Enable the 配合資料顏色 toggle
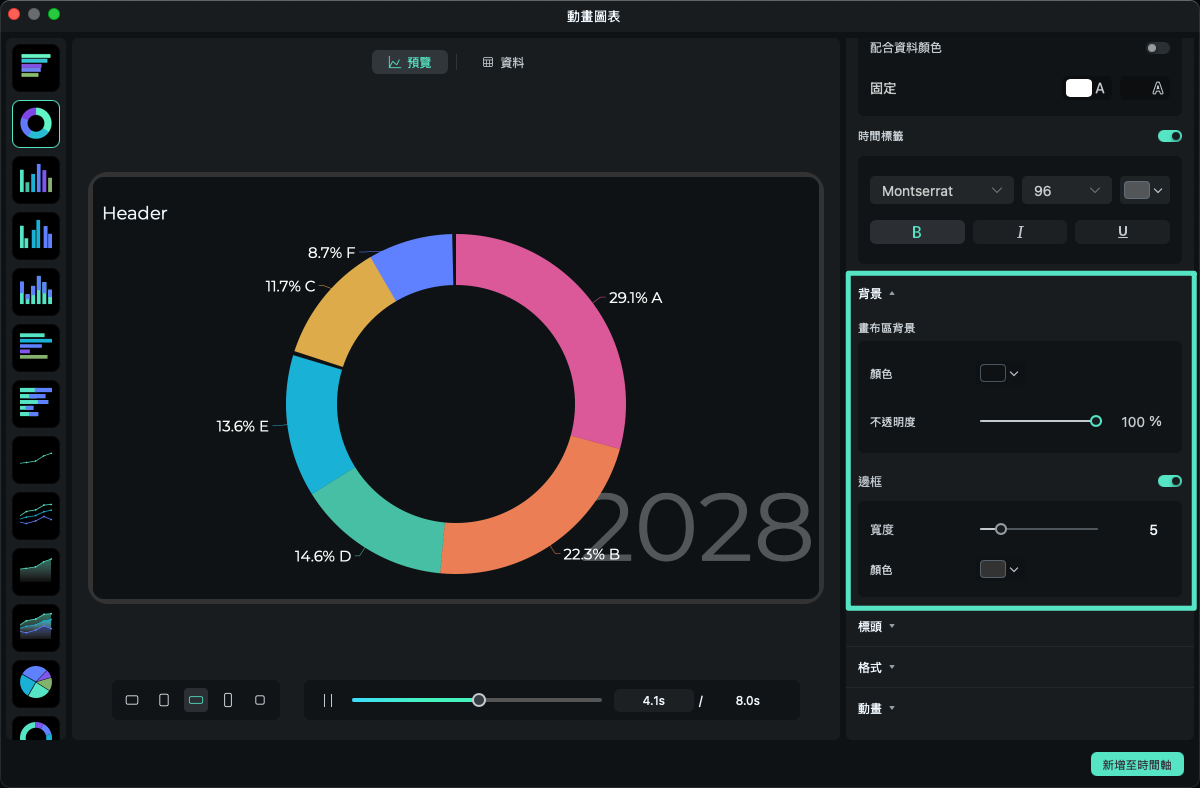This screenshot has height=788, width=1200. tap(1157, 48)
